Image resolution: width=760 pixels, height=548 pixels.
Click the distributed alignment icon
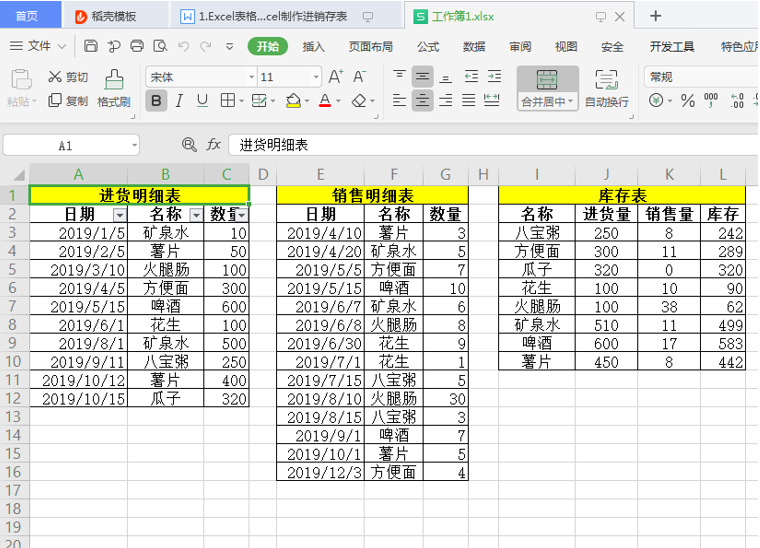(491, 101)
